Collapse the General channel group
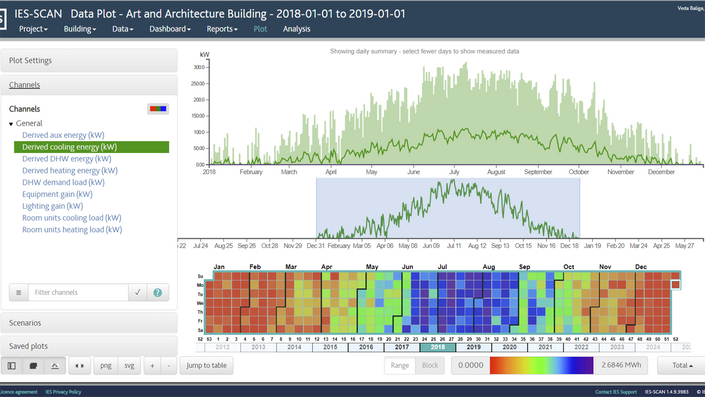 [x=11, y=124]
